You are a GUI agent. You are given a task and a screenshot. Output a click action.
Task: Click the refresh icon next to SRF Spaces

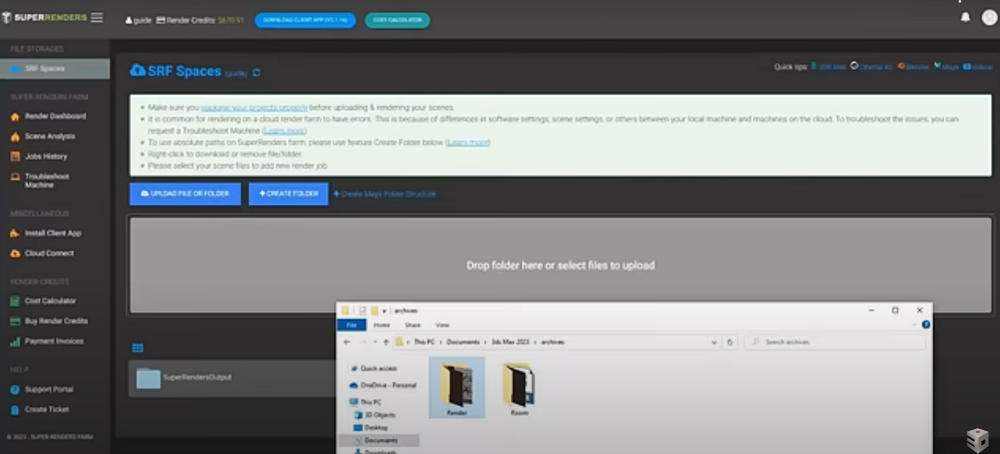pyautogui.click(x=256, y=73)
